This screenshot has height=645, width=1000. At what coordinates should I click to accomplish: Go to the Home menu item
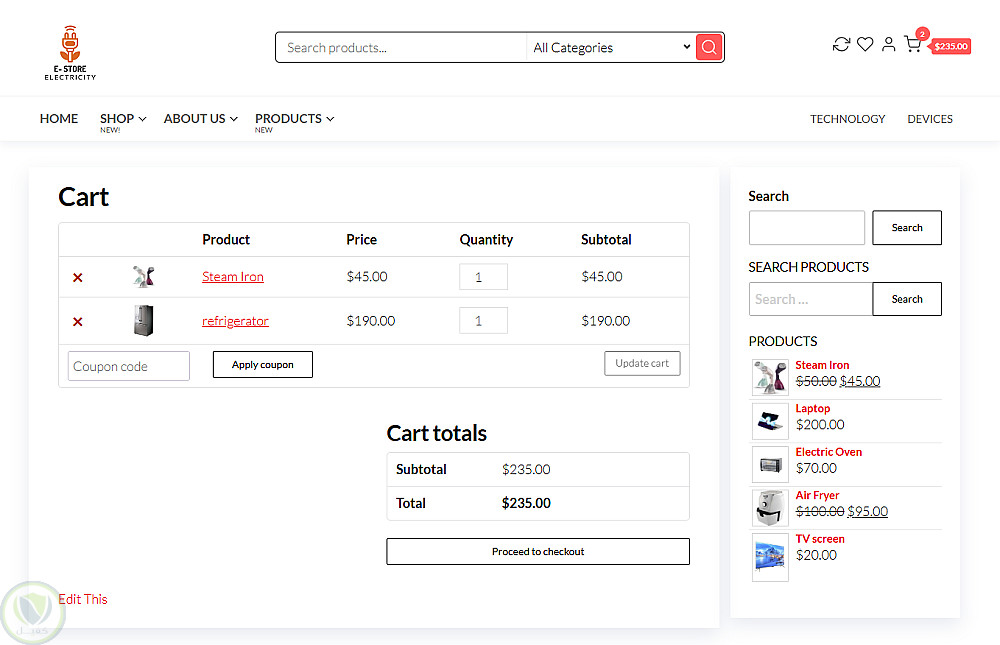(x=59, y=118)
